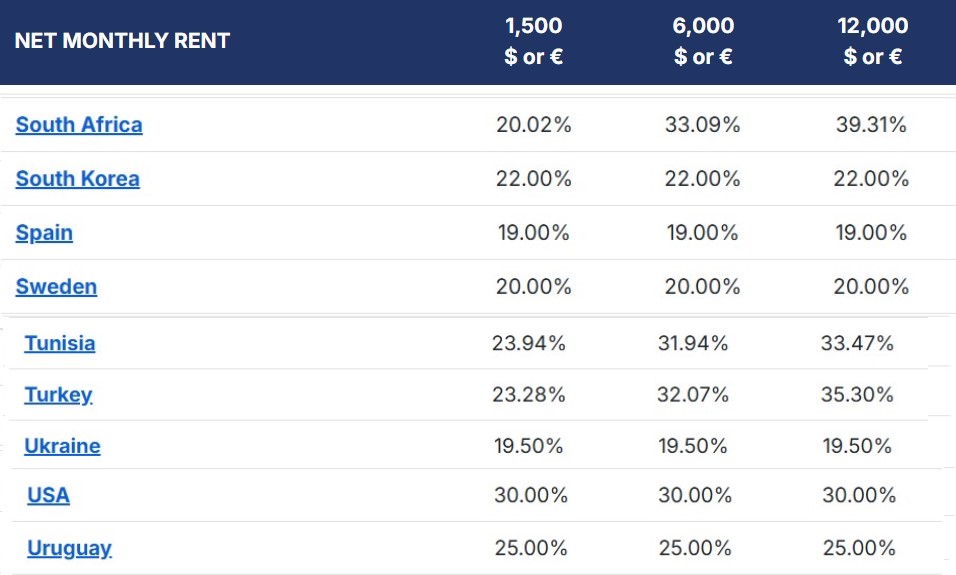This screenshot has height=575, width=956.
Task: Open the Spain rental tax page
Action: coord(44,233)
